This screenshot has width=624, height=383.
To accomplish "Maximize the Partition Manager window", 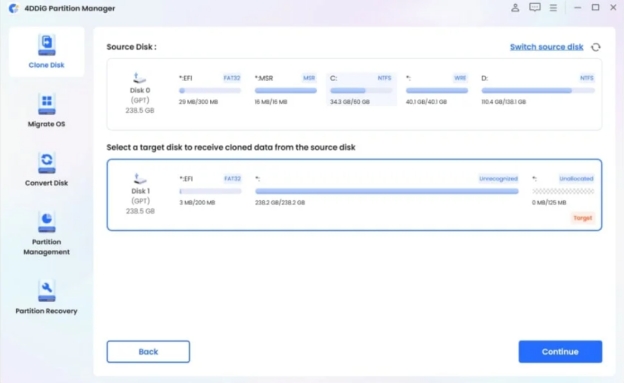I will click(x=595, y=8).
